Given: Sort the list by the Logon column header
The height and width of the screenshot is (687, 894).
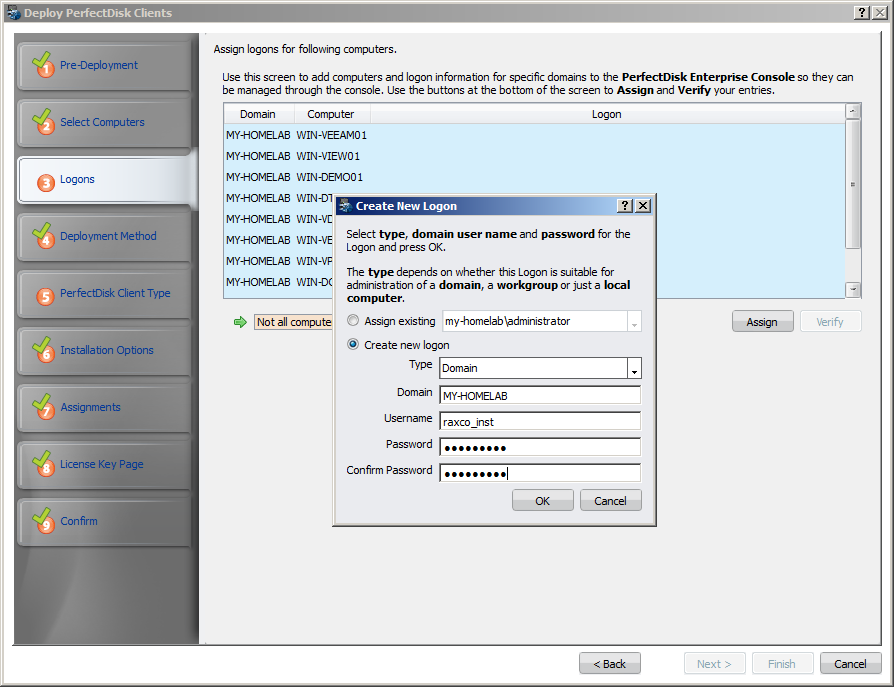Looking at the screenshot, I should click(x=606, y=114).
